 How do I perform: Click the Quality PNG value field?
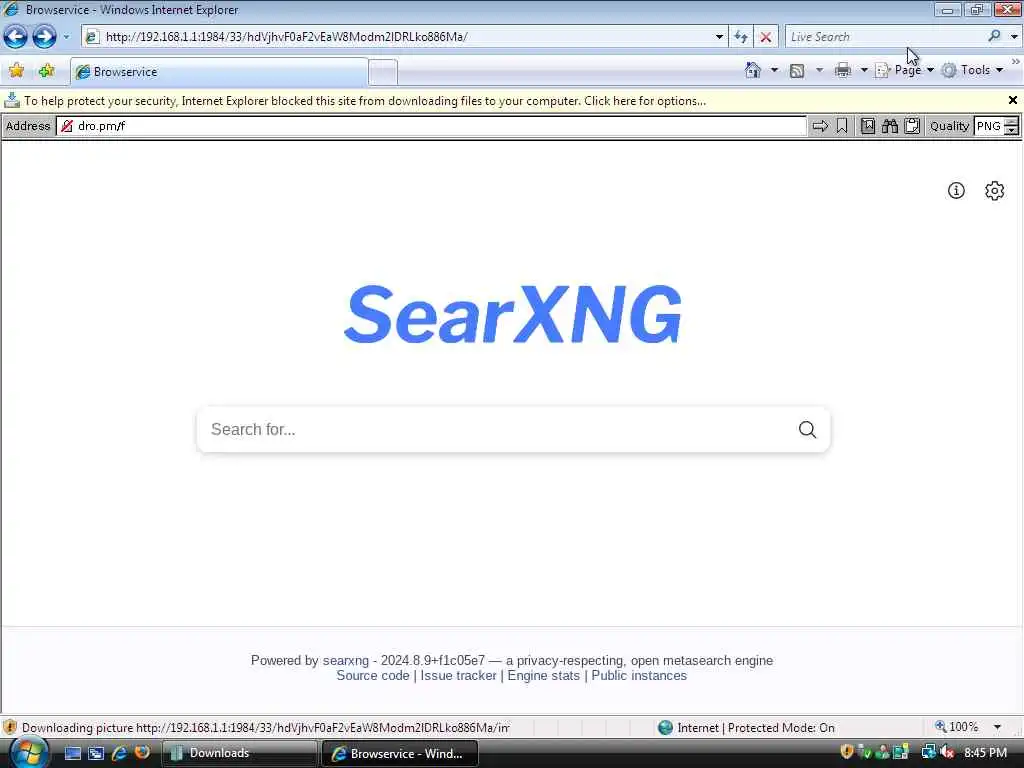coord(989,126)
